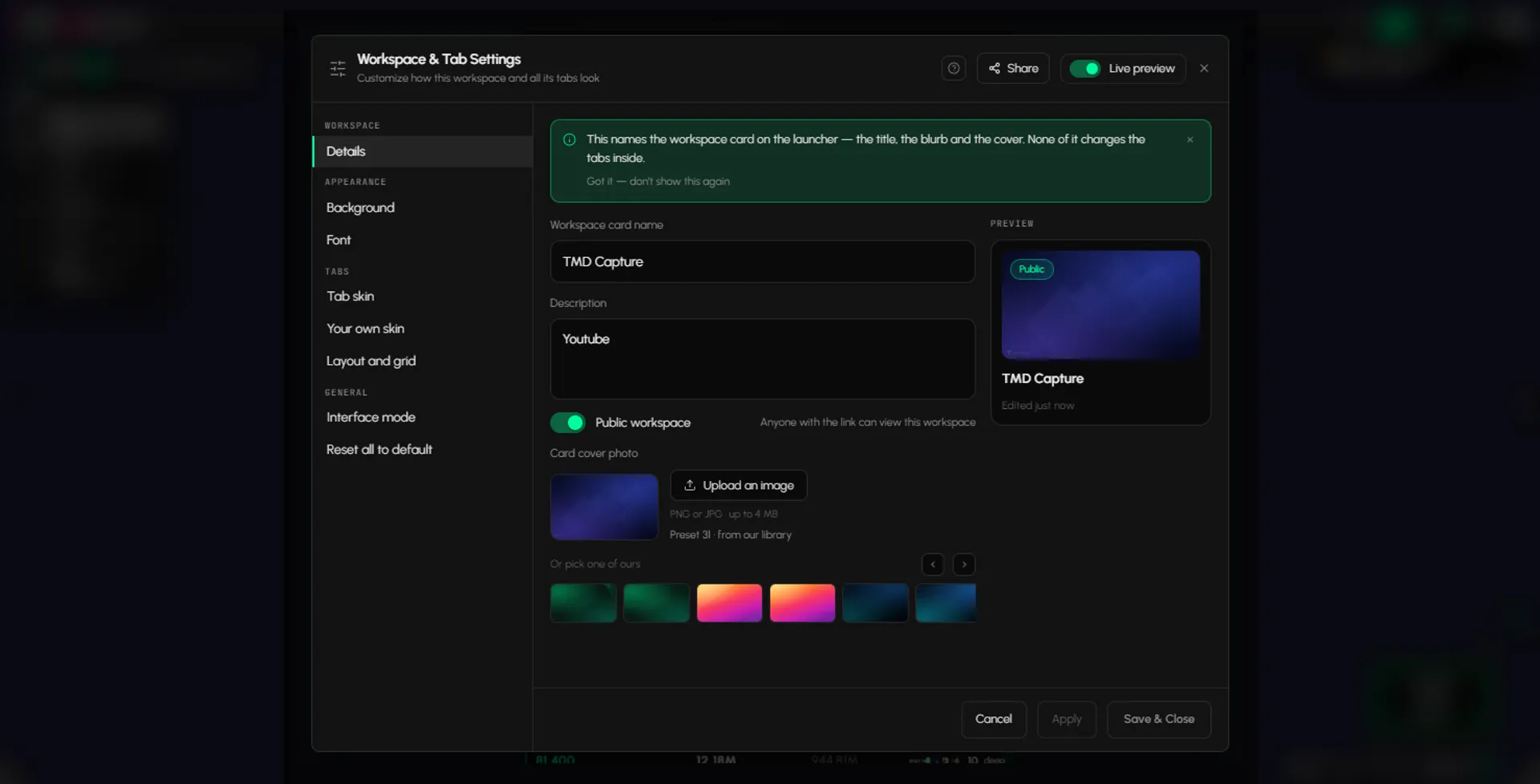Select Tab skin in the sidebar
Screen dimensions: 1540x784
tap(423, 296)
